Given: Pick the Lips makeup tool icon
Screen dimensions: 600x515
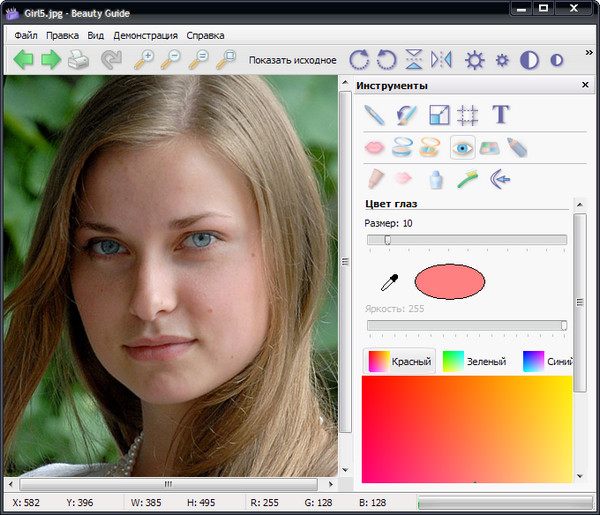Looking at the screenshot, I should [x=374, y=148].
